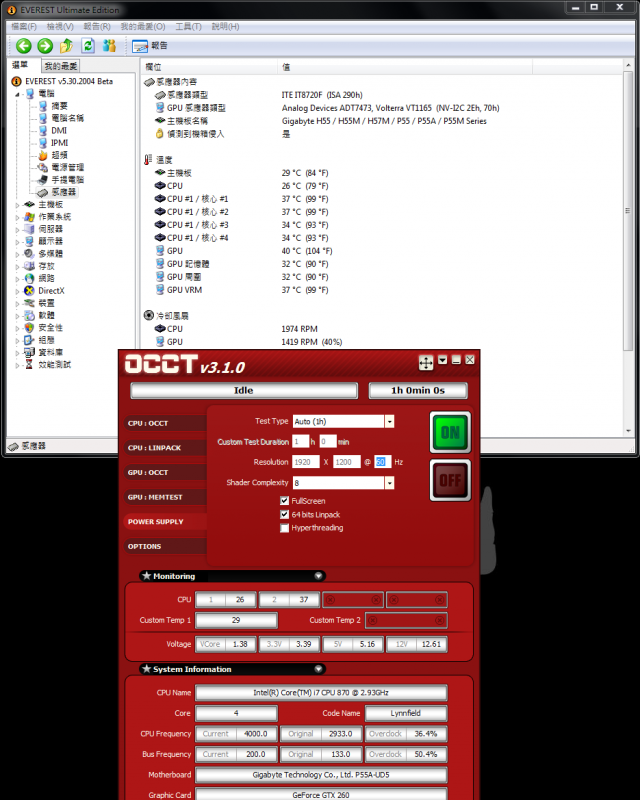640x801 pixels.
Task: Click the laptop icon for 手提電腦
Action: (x=43, y=179)
